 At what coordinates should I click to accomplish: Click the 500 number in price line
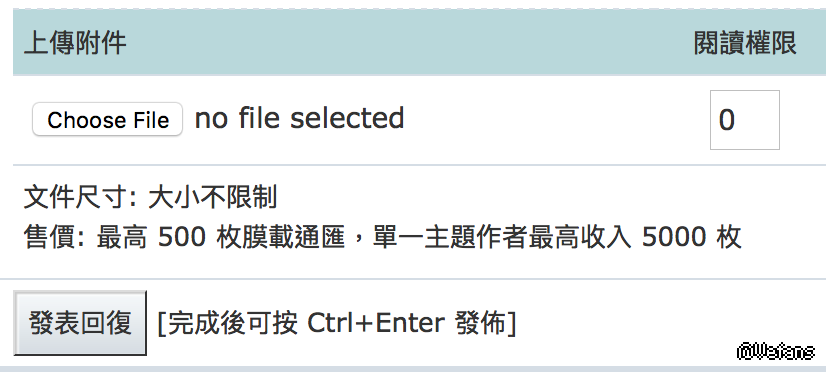(x=182, y=237)
